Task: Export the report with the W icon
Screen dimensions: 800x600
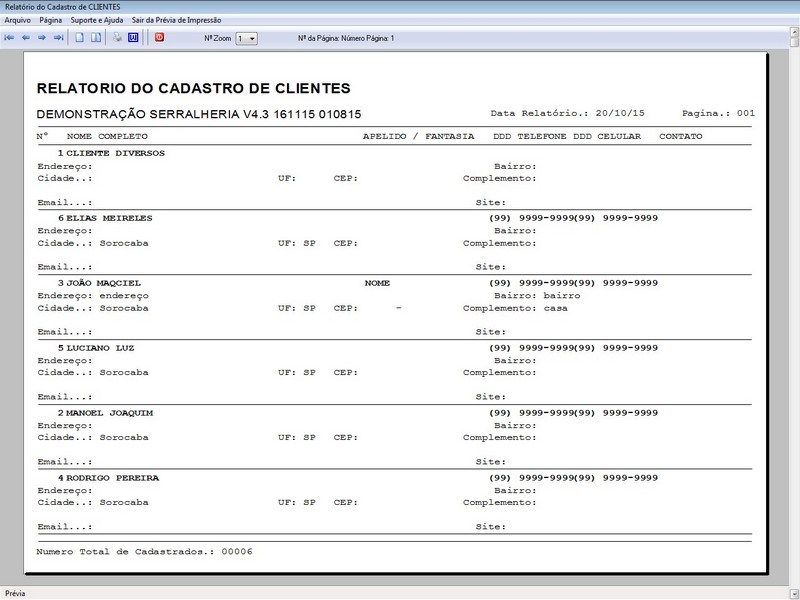Action: tap(131, 38)
